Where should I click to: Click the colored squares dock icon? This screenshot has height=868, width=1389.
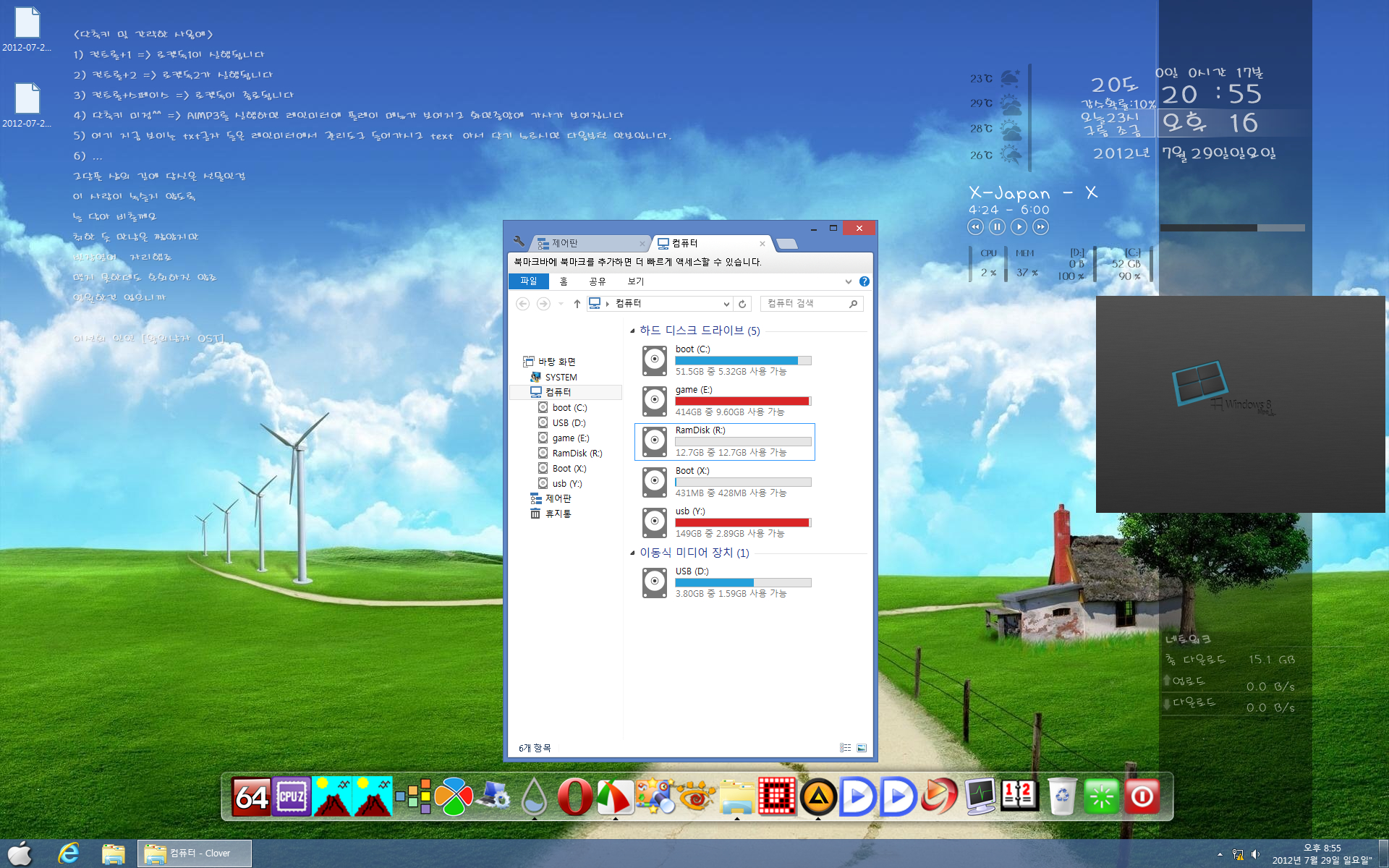413,797
